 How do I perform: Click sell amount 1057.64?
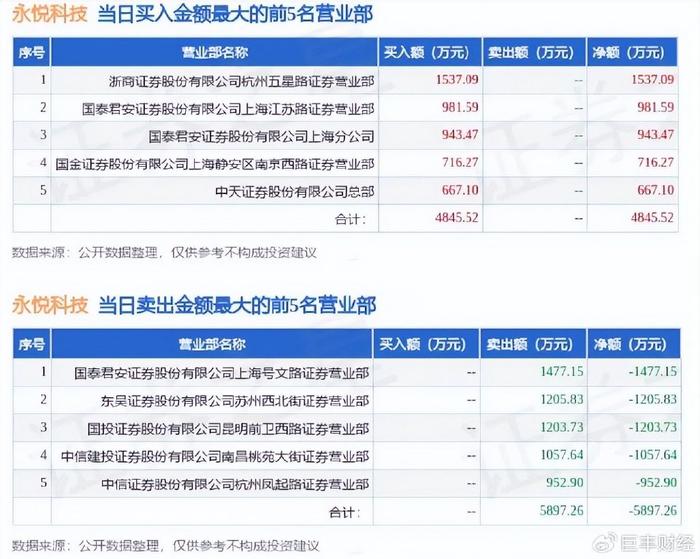(x=562, y=455)
